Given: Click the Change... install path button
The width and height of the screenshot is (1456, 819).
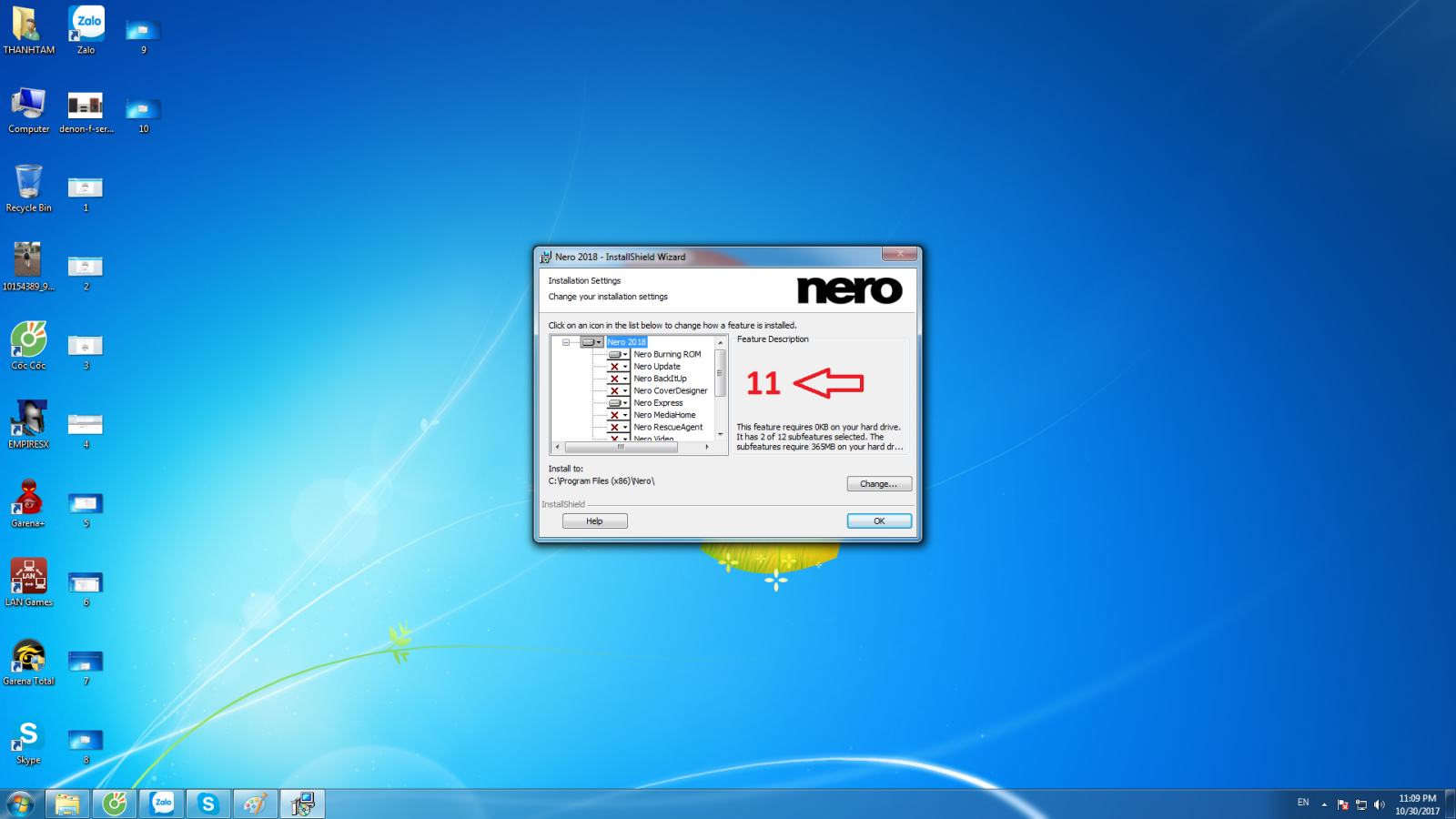Looking at the screenshot, I should 878,484.
